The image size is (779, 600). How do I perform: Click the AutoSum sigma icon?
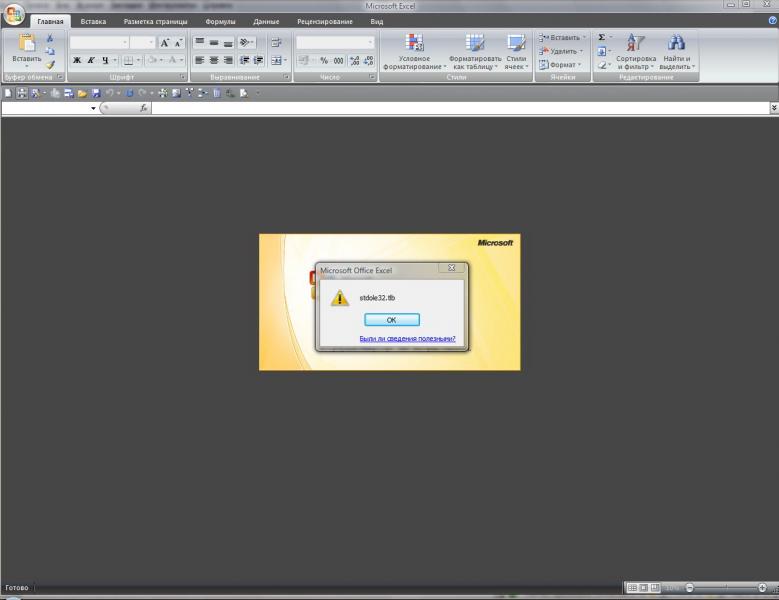[x=602, y=38]
